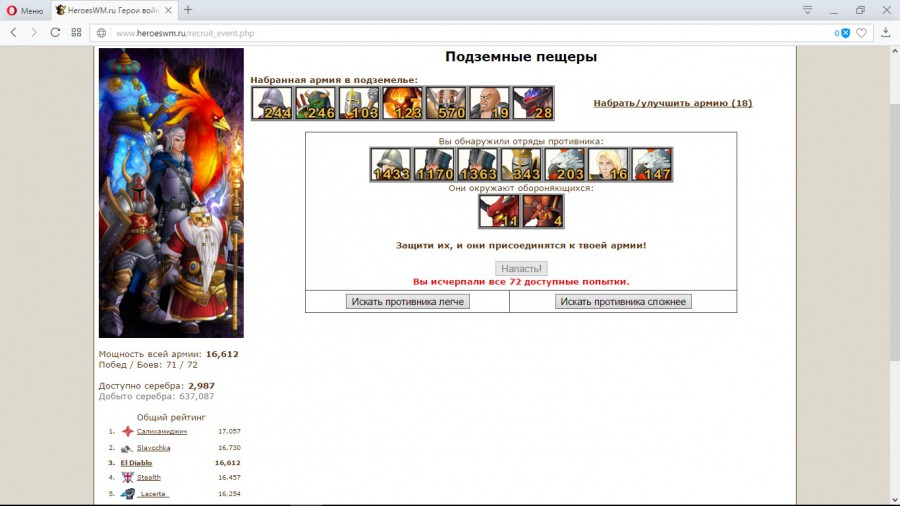Click available silver value 2,987
The width and height of the screenshot is (900, 506).
201,386
